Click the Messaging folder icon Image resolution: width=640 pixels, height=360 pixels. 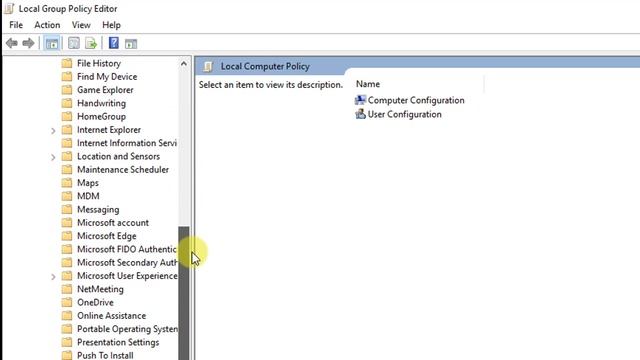[x=67, y=209]
